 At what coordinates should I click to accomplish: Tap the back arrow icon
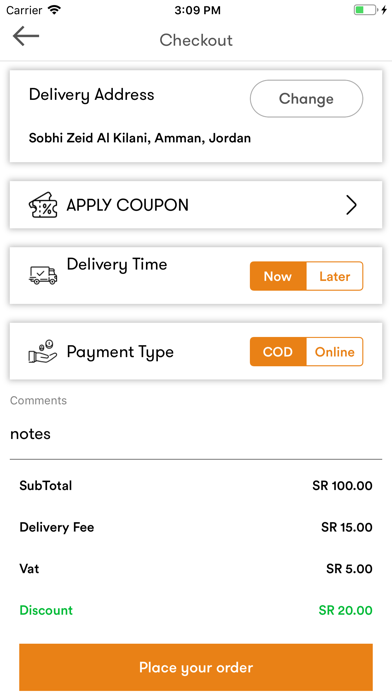[x=26, y=36]
